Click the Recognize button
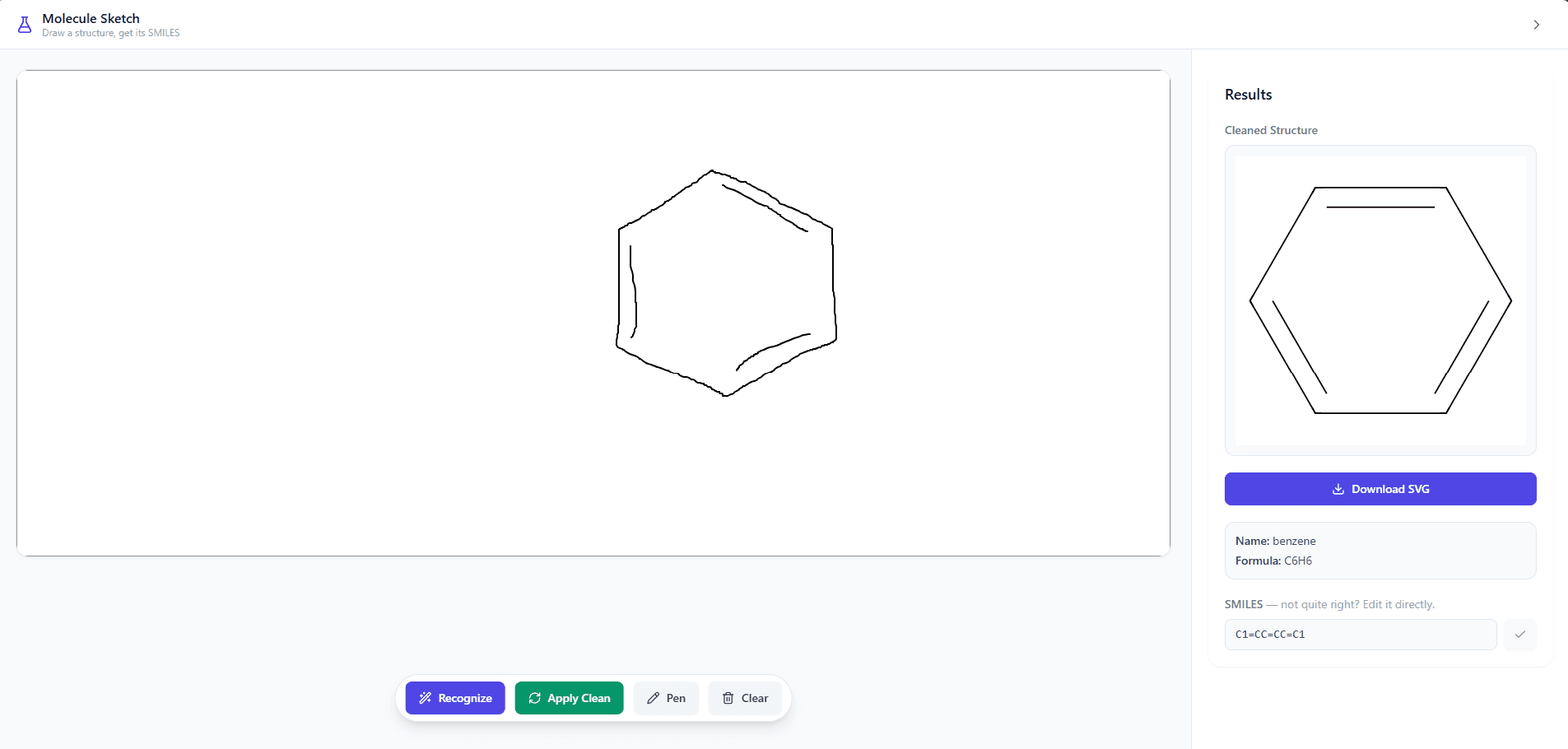Screen dimensions: 1568x749 (x=455, y=698)
